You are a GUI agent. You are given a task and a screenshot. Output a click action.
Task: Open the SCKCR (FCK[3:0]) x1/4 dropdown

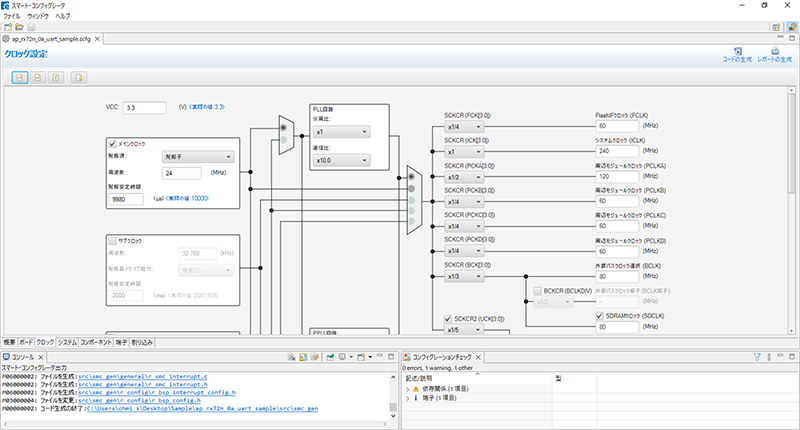pyautogui.click(x=464, y=127)
